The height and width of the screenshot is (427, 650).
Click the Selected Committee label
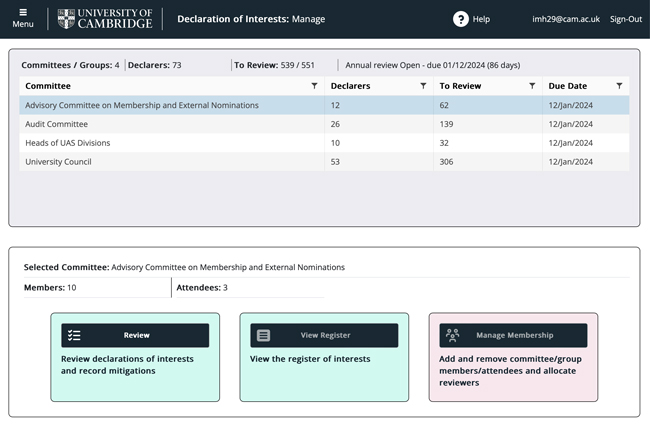(66, 267)
